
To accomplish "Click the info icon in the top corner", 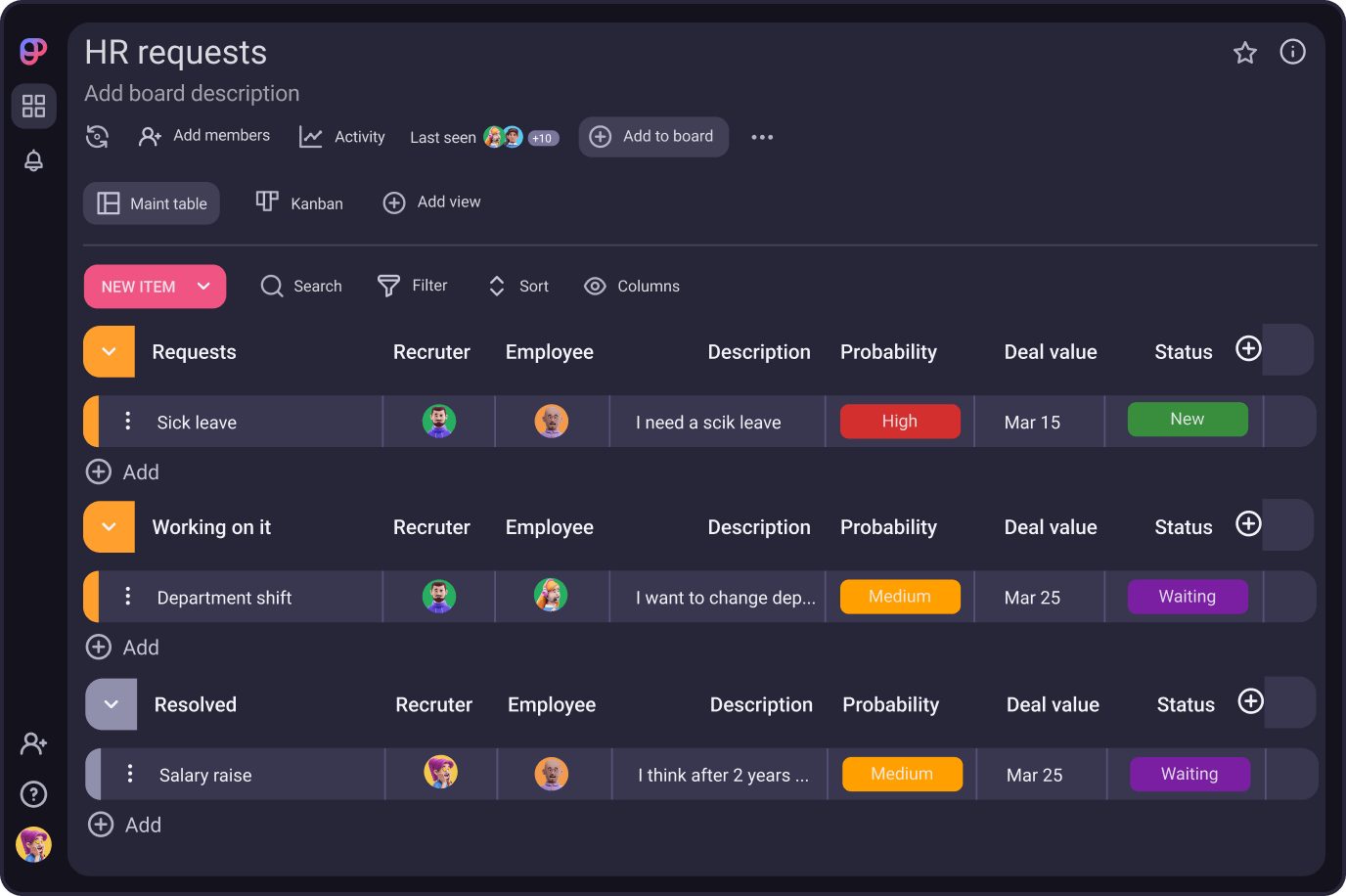I will [x=1292, y=52].
